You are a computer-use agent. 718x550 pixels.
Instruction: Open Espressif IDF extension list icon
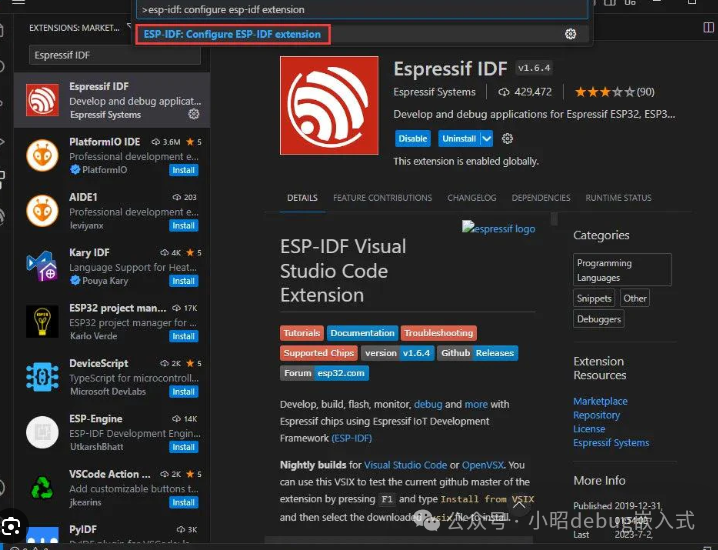42,100
